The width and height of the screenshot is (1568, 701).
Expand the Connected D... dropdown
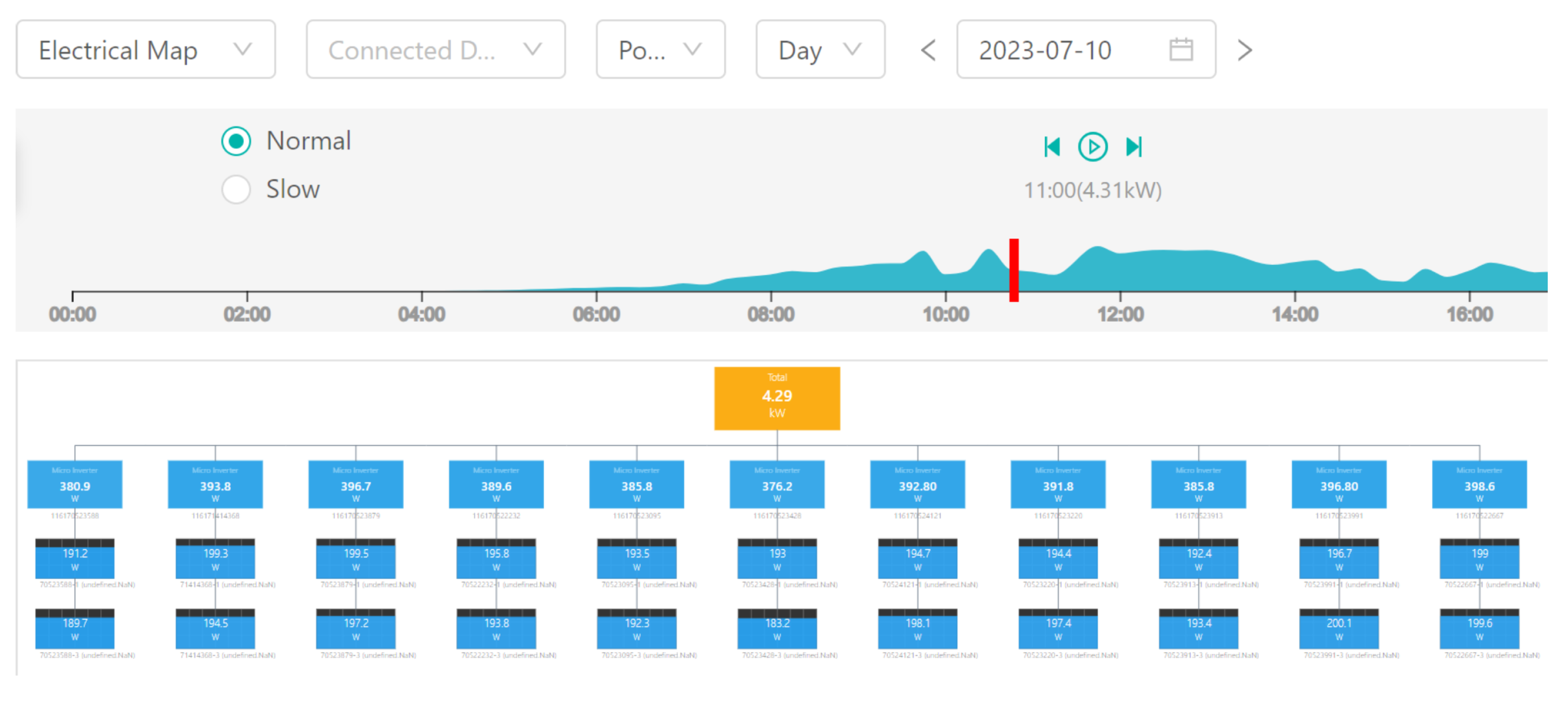435,50
